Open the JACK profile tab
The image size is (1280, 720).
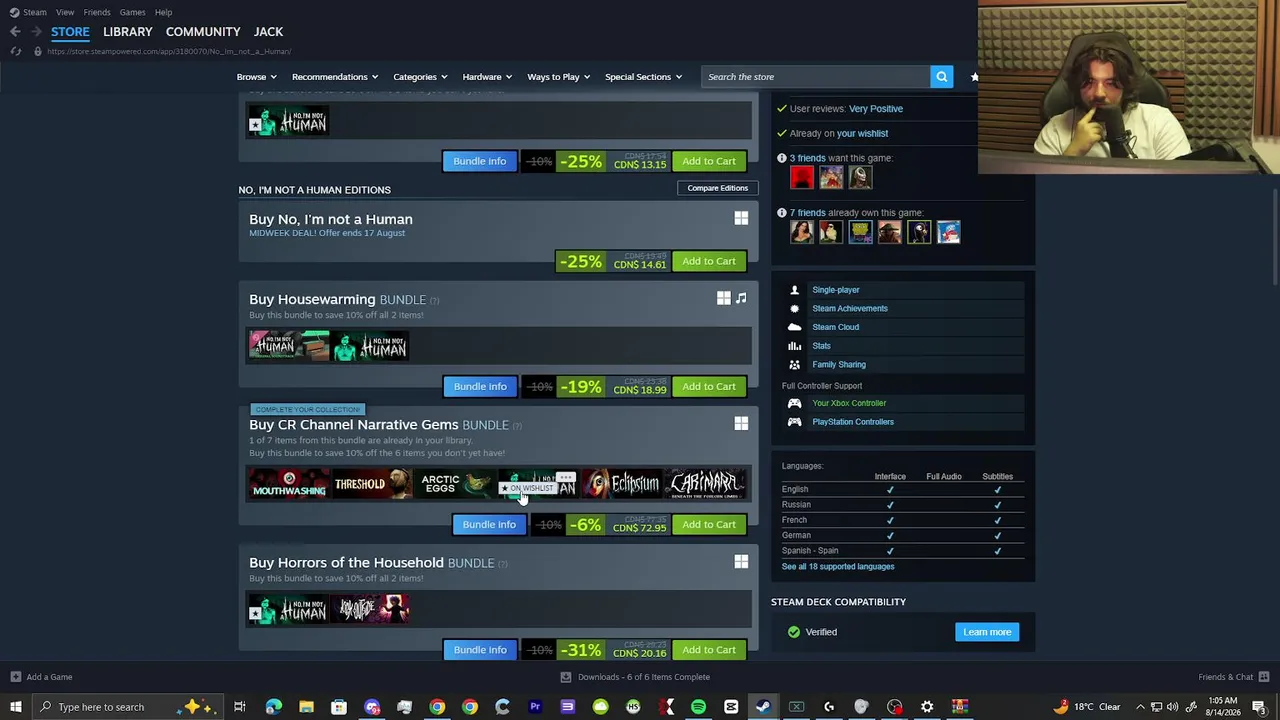[x=268, y=32]
